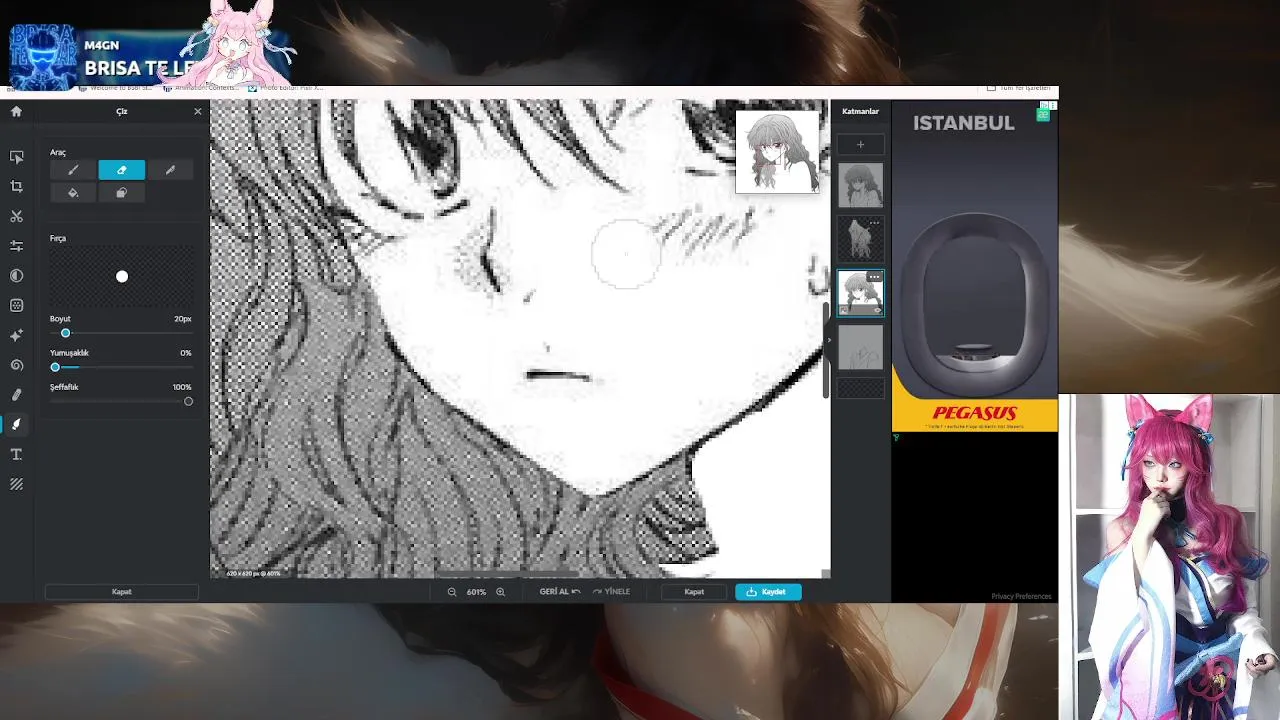Screen dimensions: 1280x720
Task: Select the top layer thumbnail
Action: point(860,185)
